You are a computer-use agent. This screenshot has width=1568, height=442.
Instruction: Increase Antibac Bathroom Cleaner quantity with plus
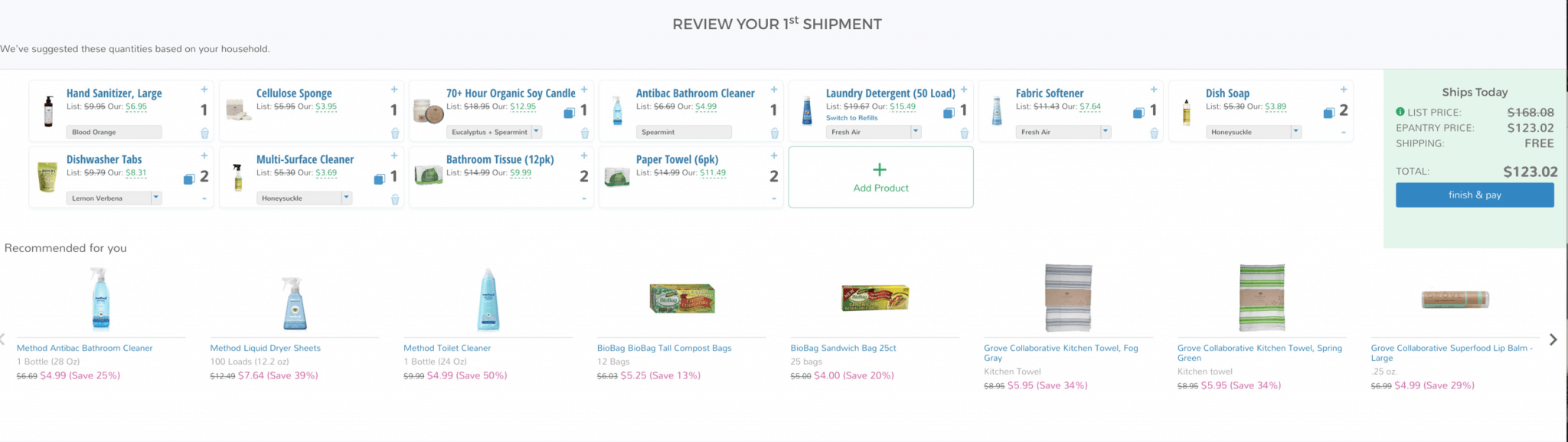coord(773,90)
